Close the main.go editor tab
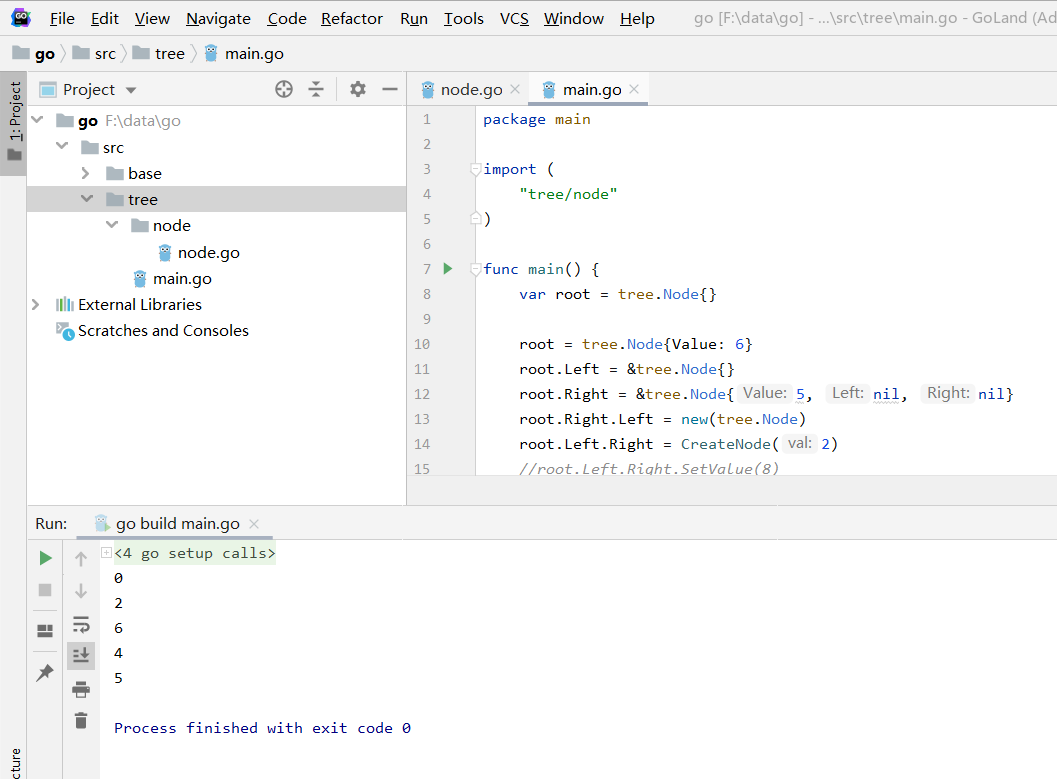Viewport: 1057px width, 779px height. point(634,89)
